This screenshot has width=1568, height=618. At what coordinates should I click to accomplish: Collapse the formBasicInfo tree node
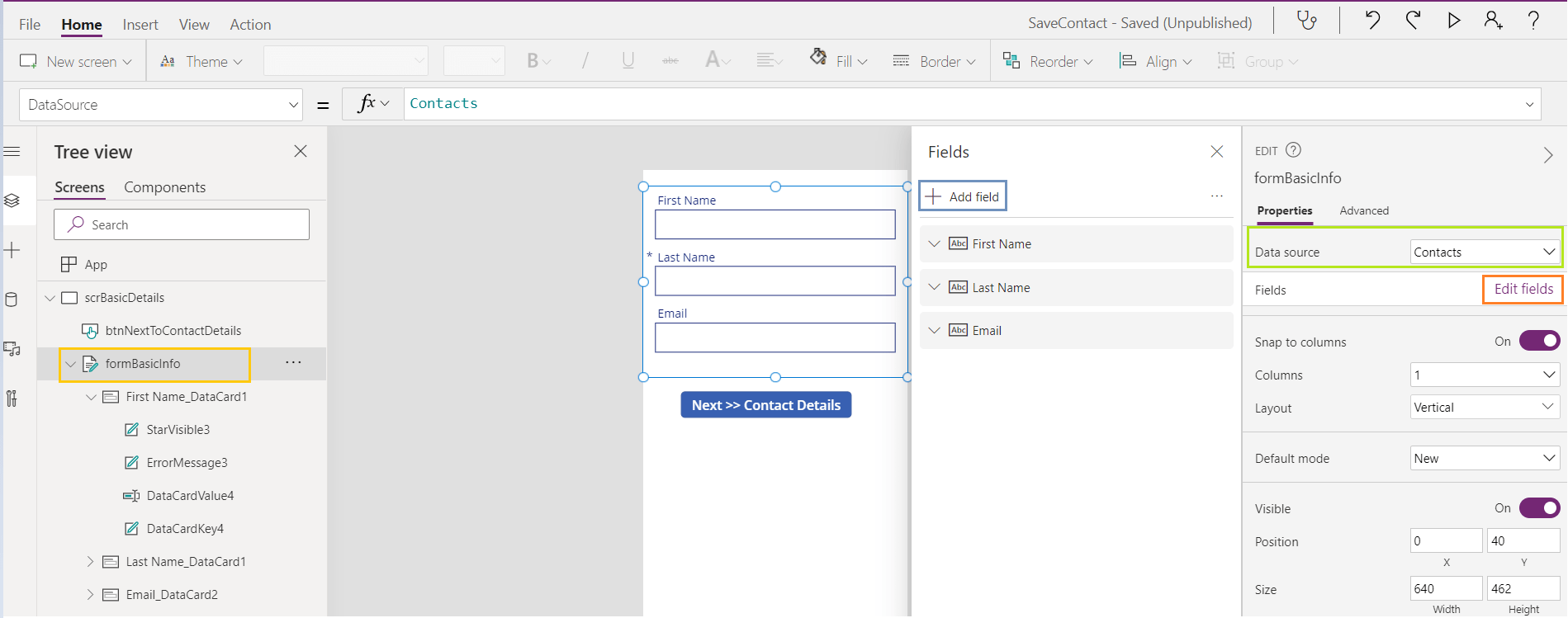point(70,364)
